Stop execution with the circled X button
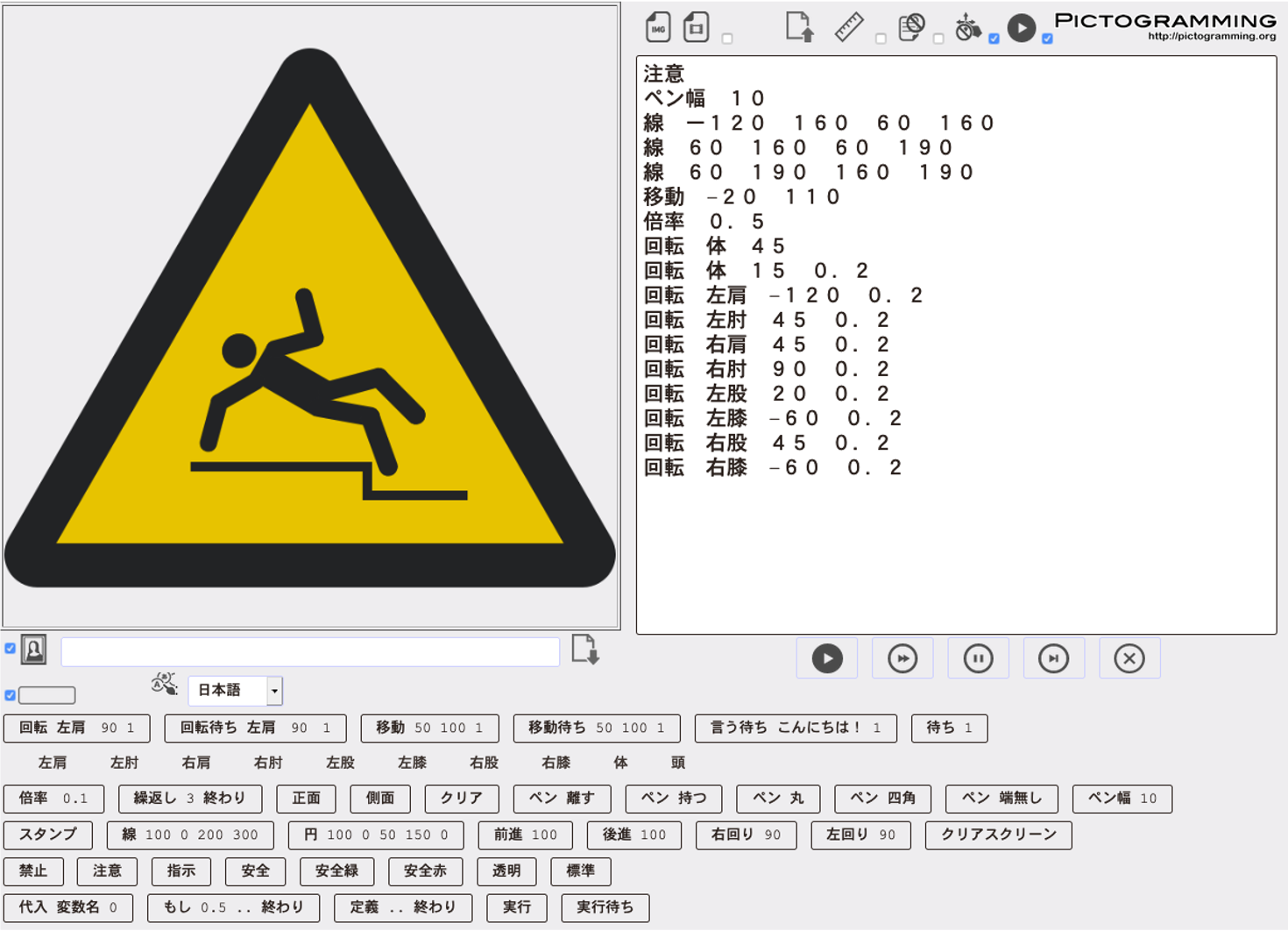 (1129, 658)
